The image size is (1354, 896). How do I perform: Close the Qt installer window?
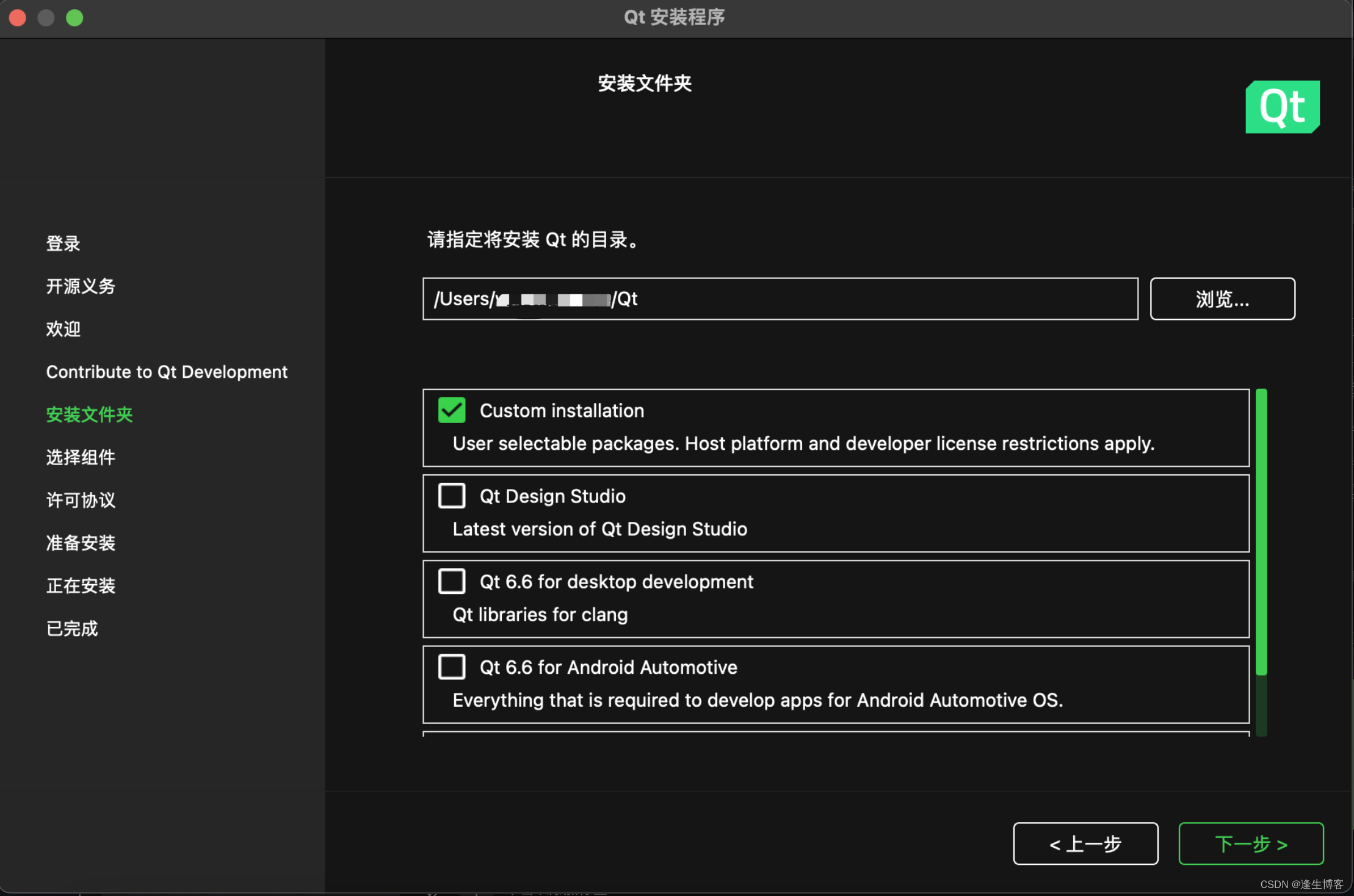pyautogui.click(x=18, y=18)
